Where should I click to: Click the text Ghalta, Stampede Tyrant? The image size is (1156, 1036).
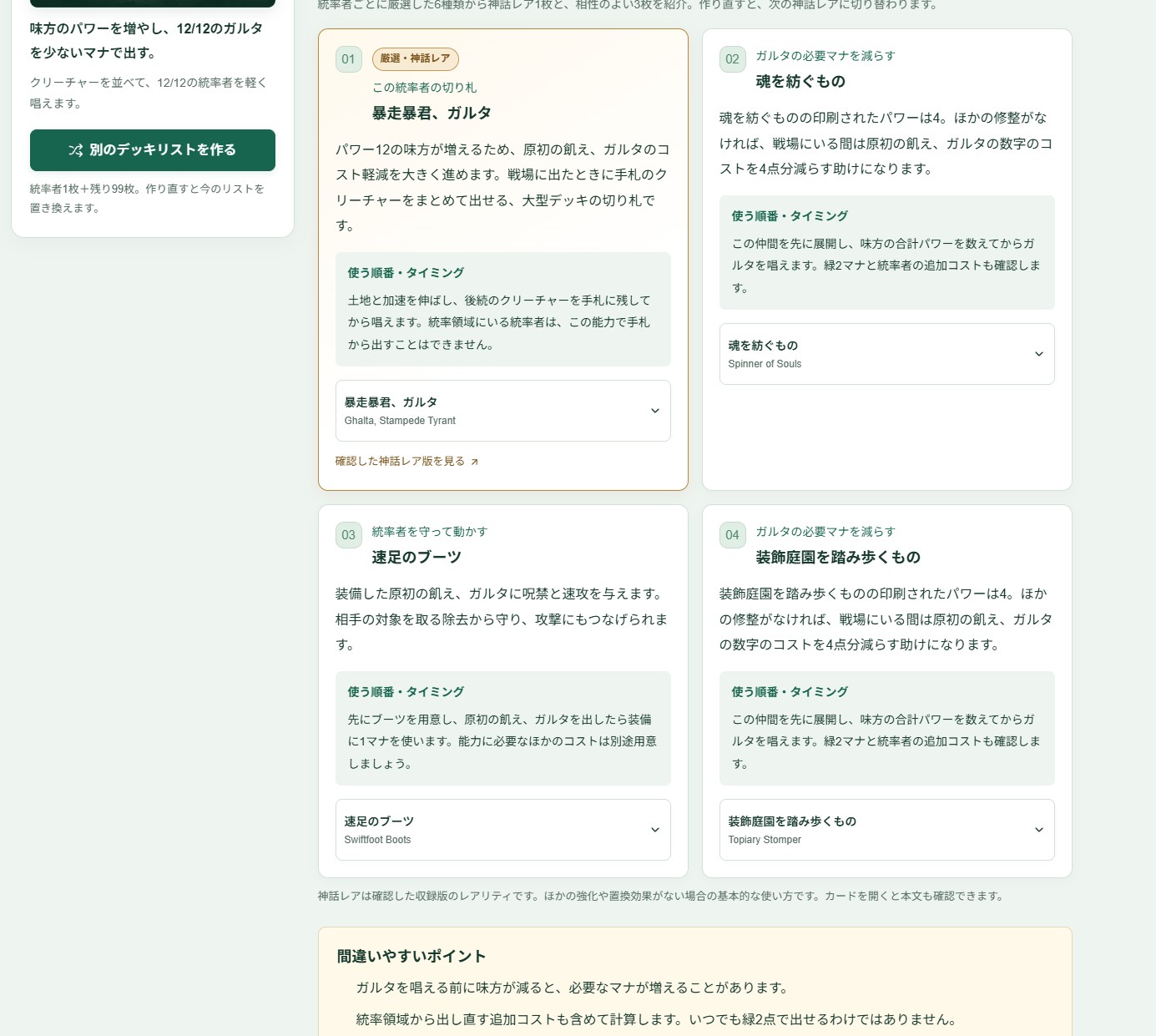[400, 421]
